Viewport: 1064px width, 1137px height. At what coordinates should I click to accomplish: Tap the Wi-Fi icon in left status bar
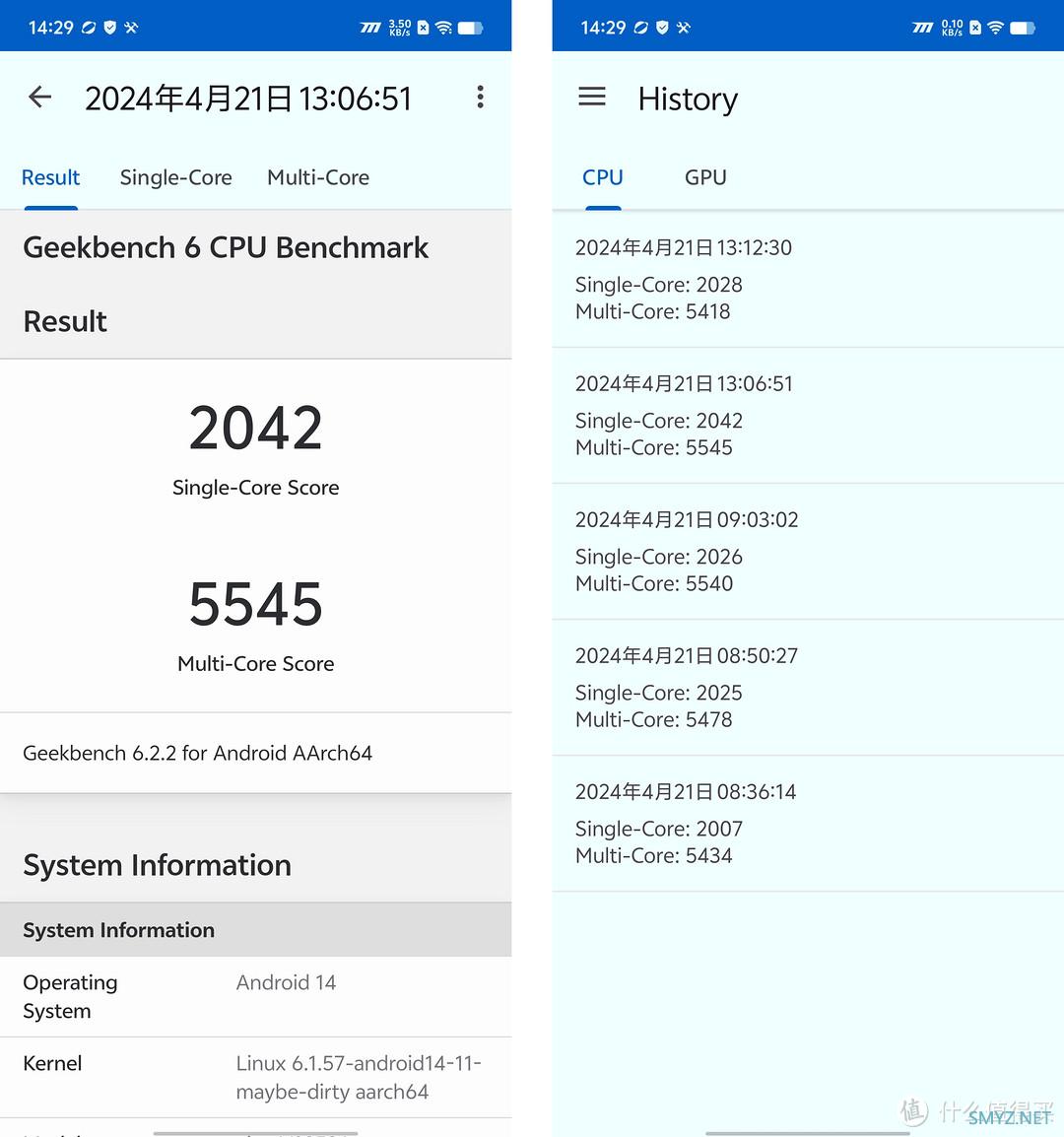coord(444,28)
